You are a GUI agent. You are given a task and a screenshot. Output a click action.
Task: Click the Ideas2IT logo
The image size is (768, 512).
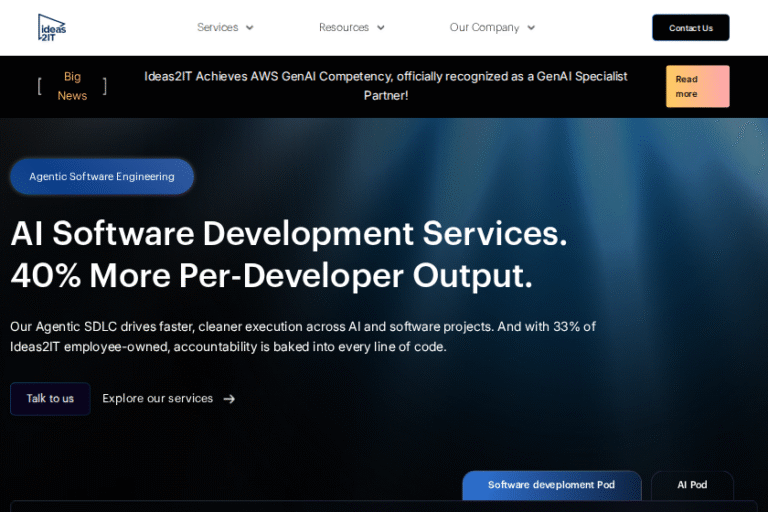pos(52,27)
